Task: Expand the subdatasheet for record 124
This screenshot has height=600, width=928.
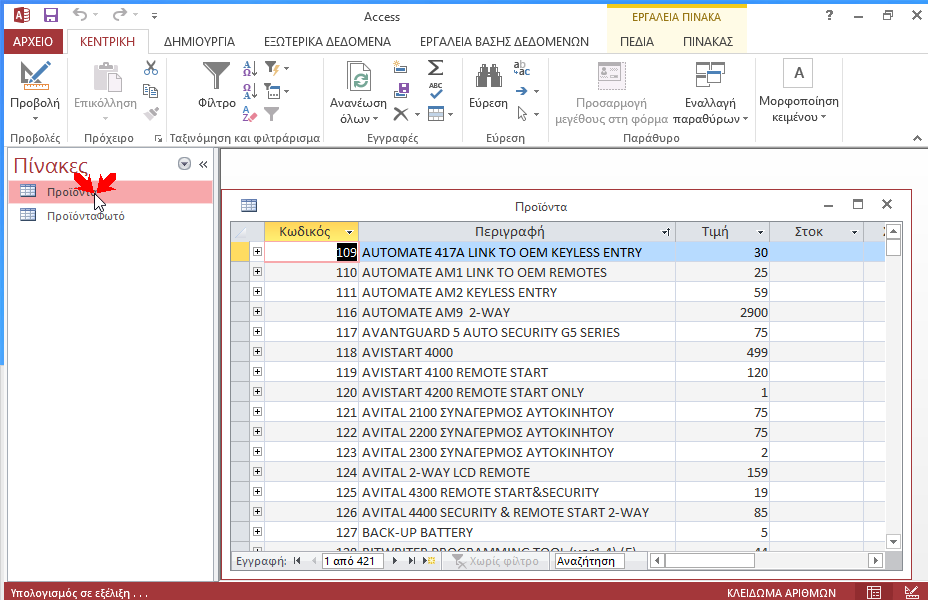Action: (x=257, y=472)
